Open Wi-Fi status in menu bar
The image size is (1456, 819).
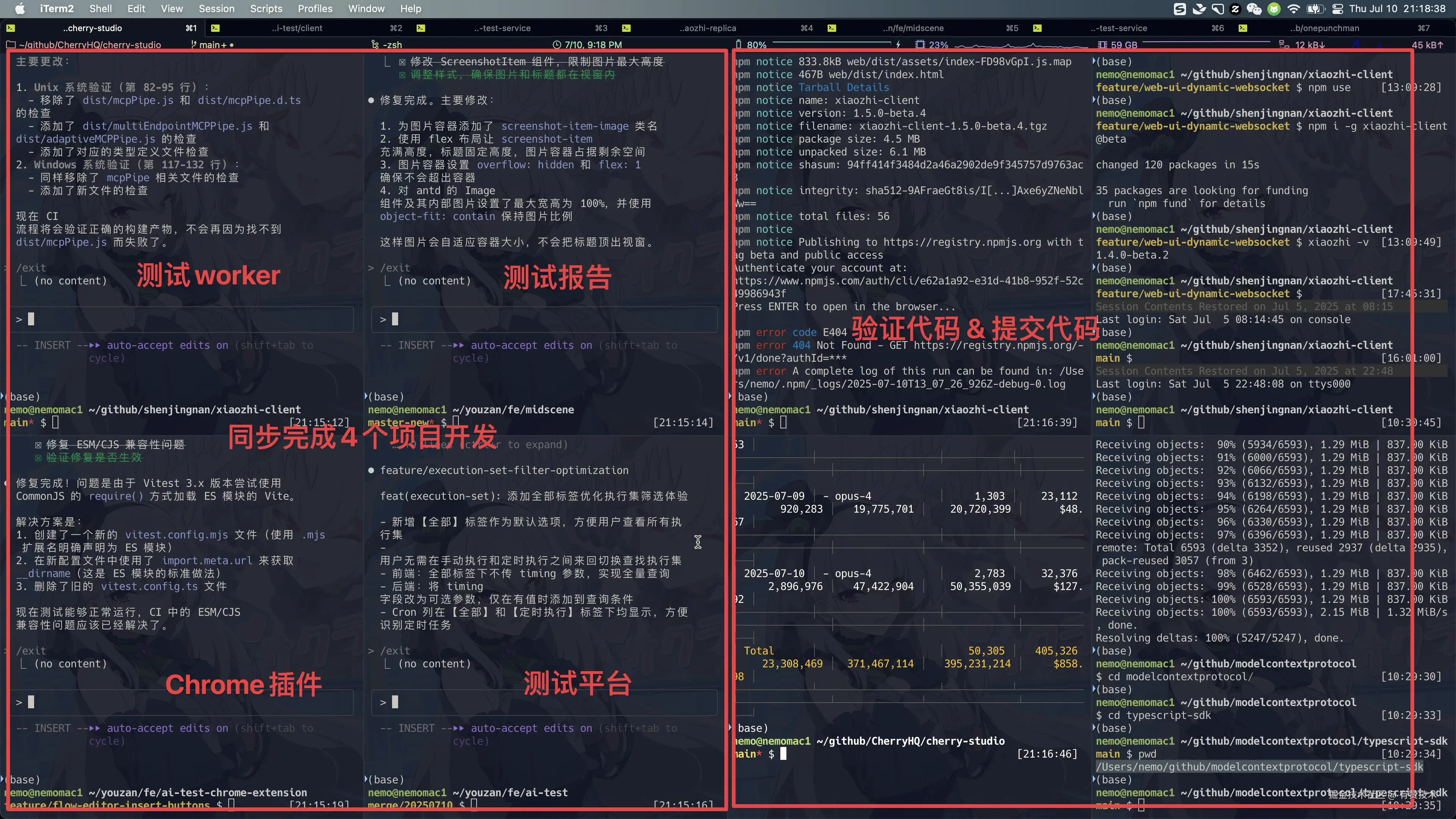1293,8
